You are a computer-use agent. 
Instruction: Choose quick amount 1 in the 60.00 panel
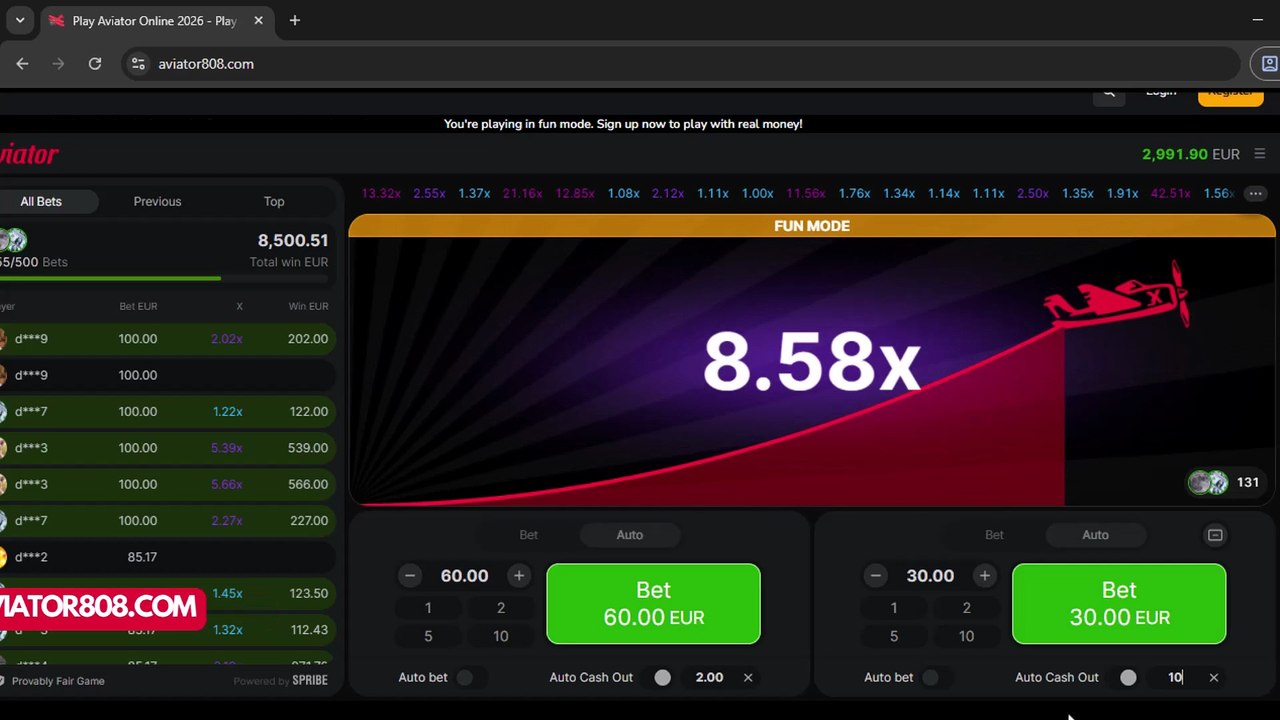(428, 608)
